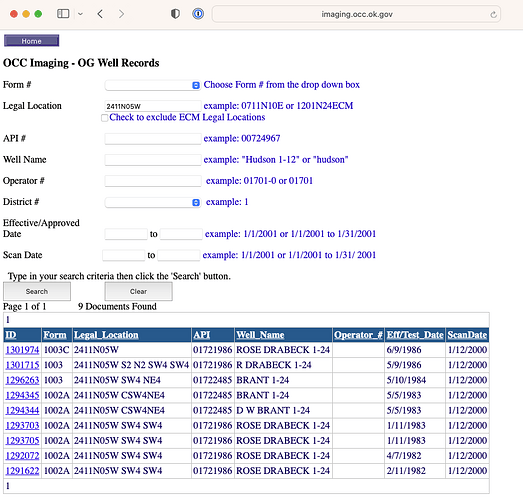Sort results by Well_Name column header
This screenshot has height=500, width=523.
click(260, 335)
